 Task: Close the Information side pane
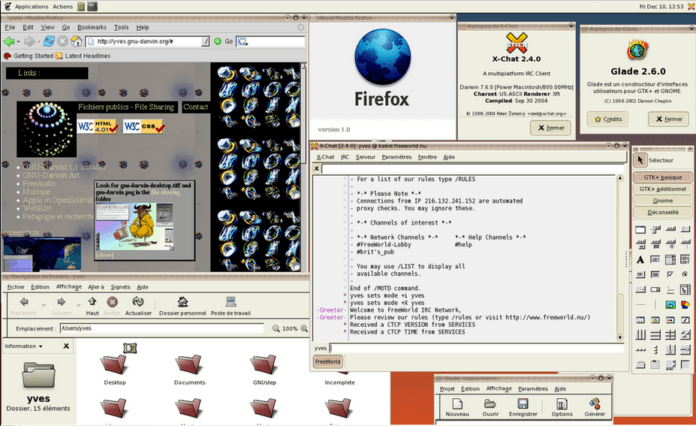coord(66,346)
